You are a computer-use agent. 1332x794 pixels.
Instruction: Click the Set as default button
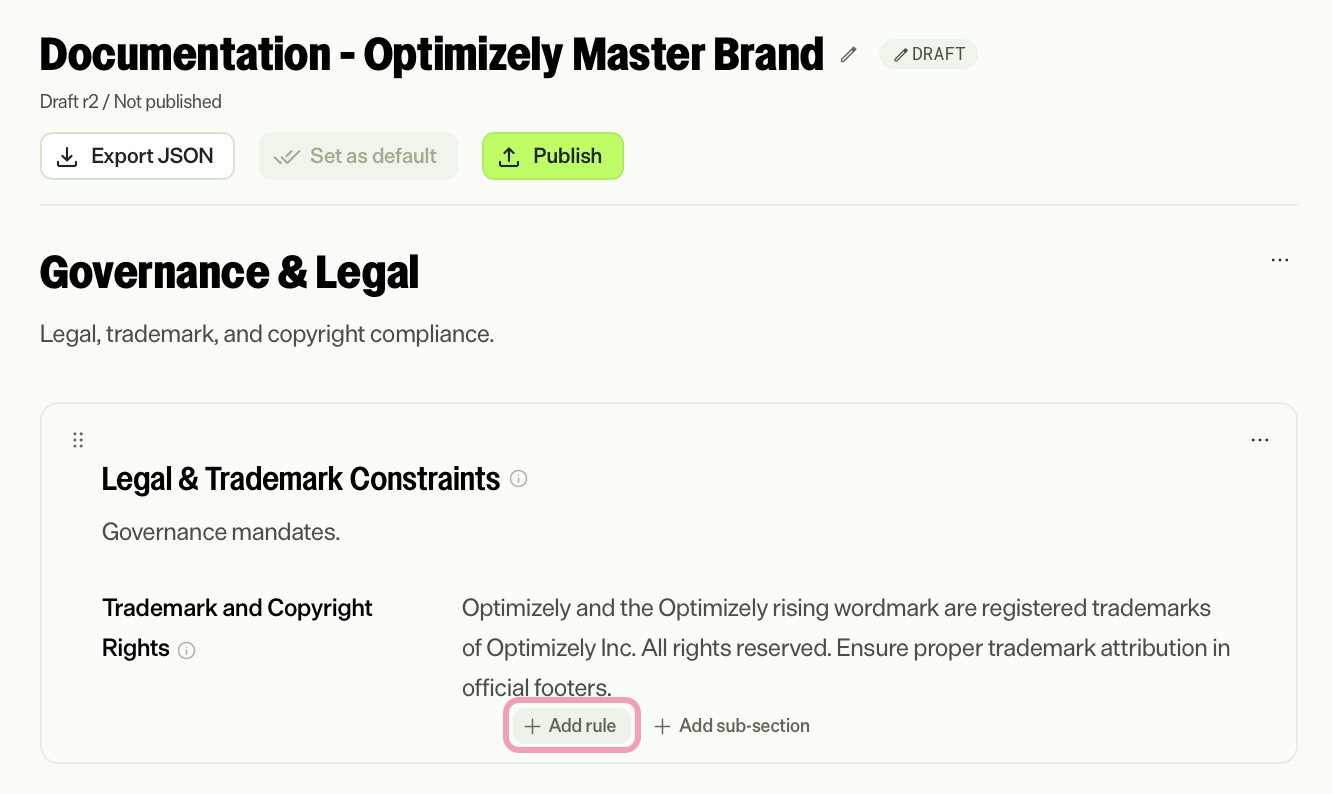[358, 156]
